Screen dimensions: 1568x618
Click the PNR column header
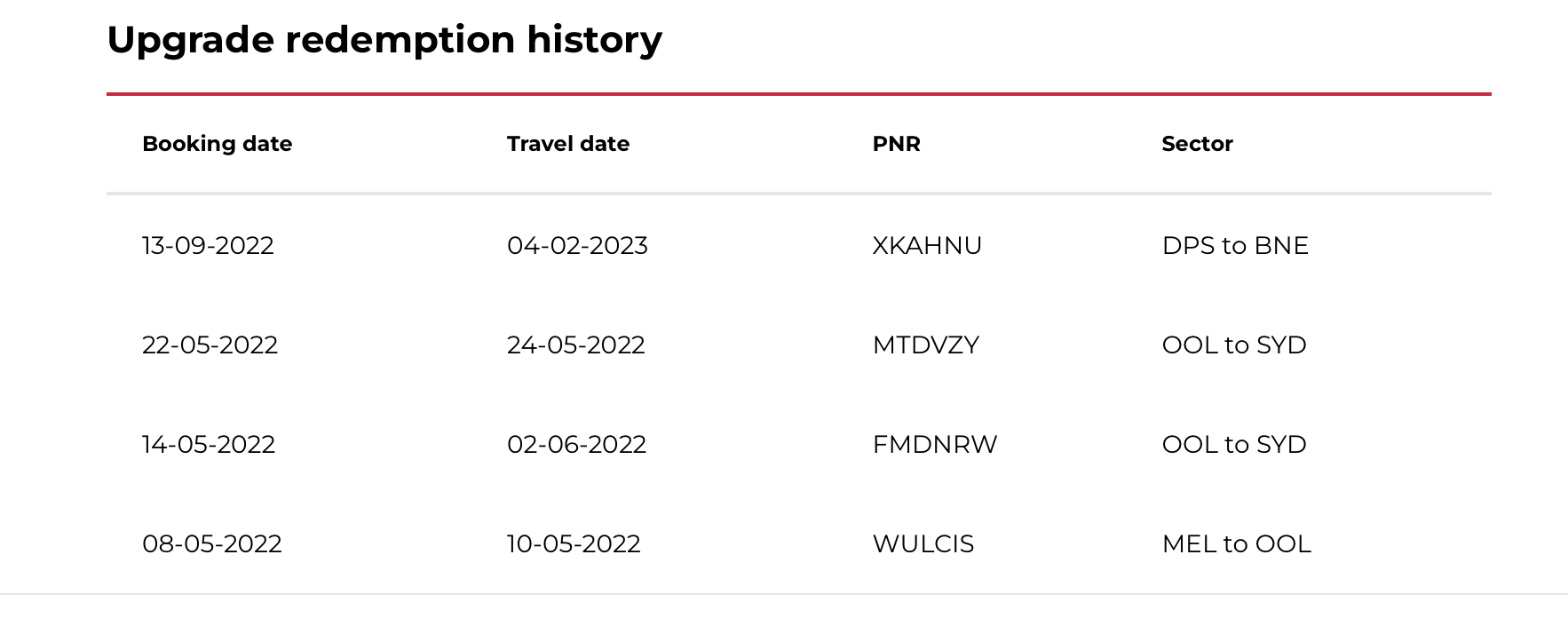pyautogui.click(x=897, y=144)
